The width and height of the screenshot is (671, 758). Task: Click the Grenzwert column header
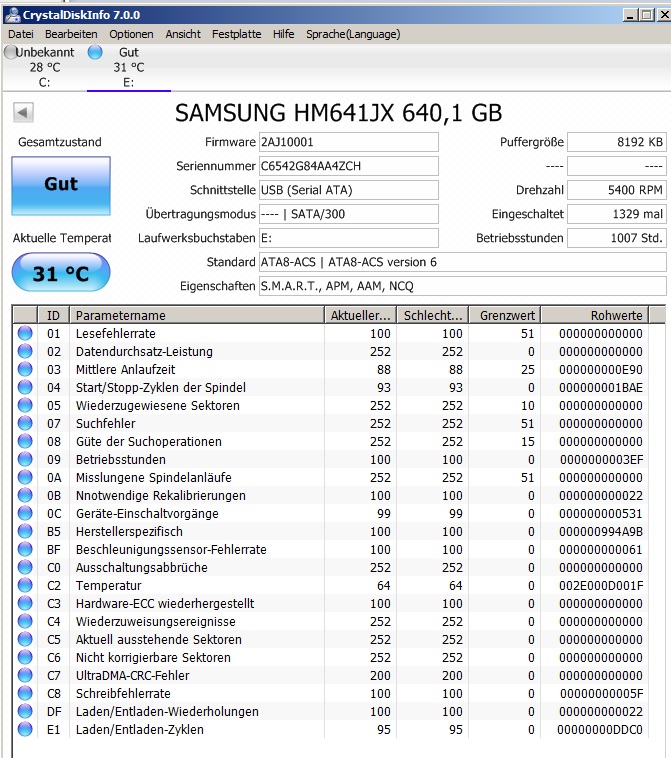tap(505, 315)
